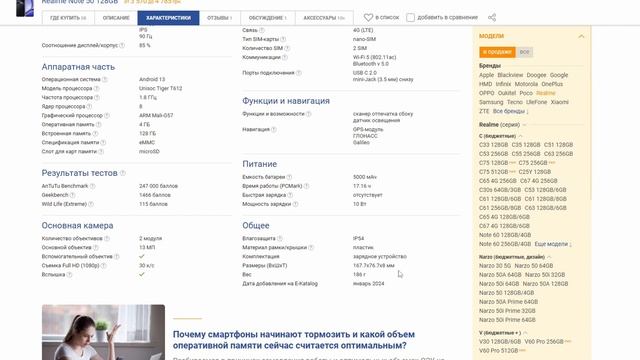Collapse the Narzo (бюджетные, дизайн) group
The height and width of the screenshot is (360, 640).
click(549, 257)
